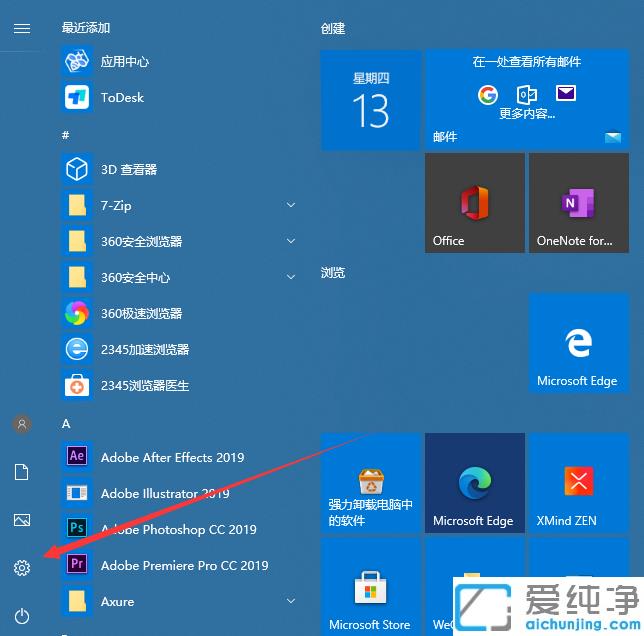644x636 pixels.
Task: Click the Outlook icon in mail tile
Action: pyautogui.click(x=527, y=94)
